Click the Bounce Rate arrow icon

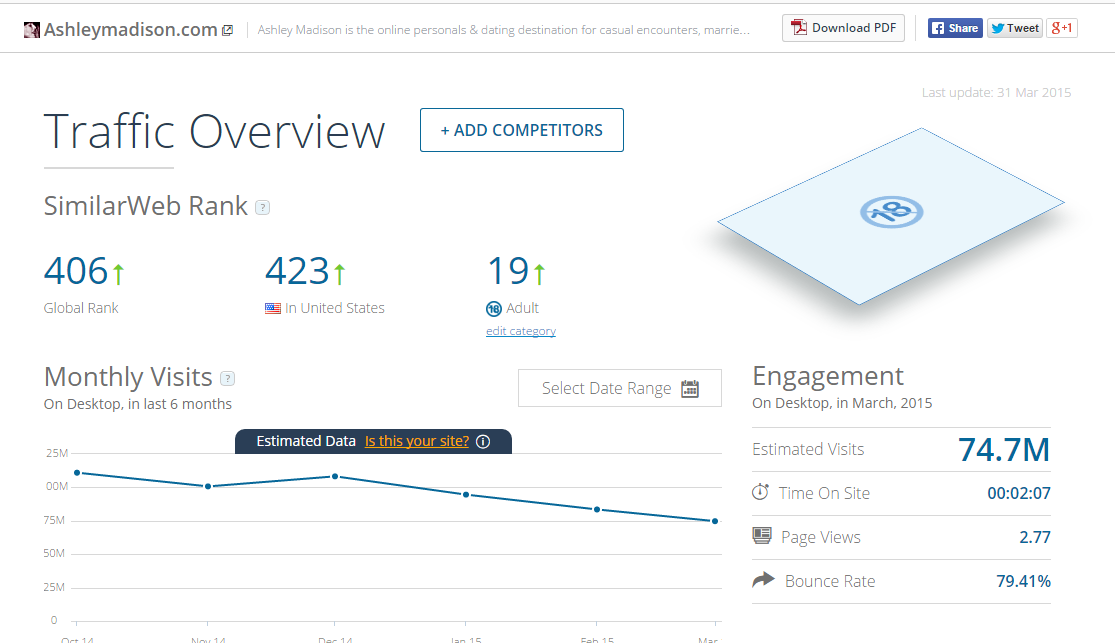[x=763, y=580]
